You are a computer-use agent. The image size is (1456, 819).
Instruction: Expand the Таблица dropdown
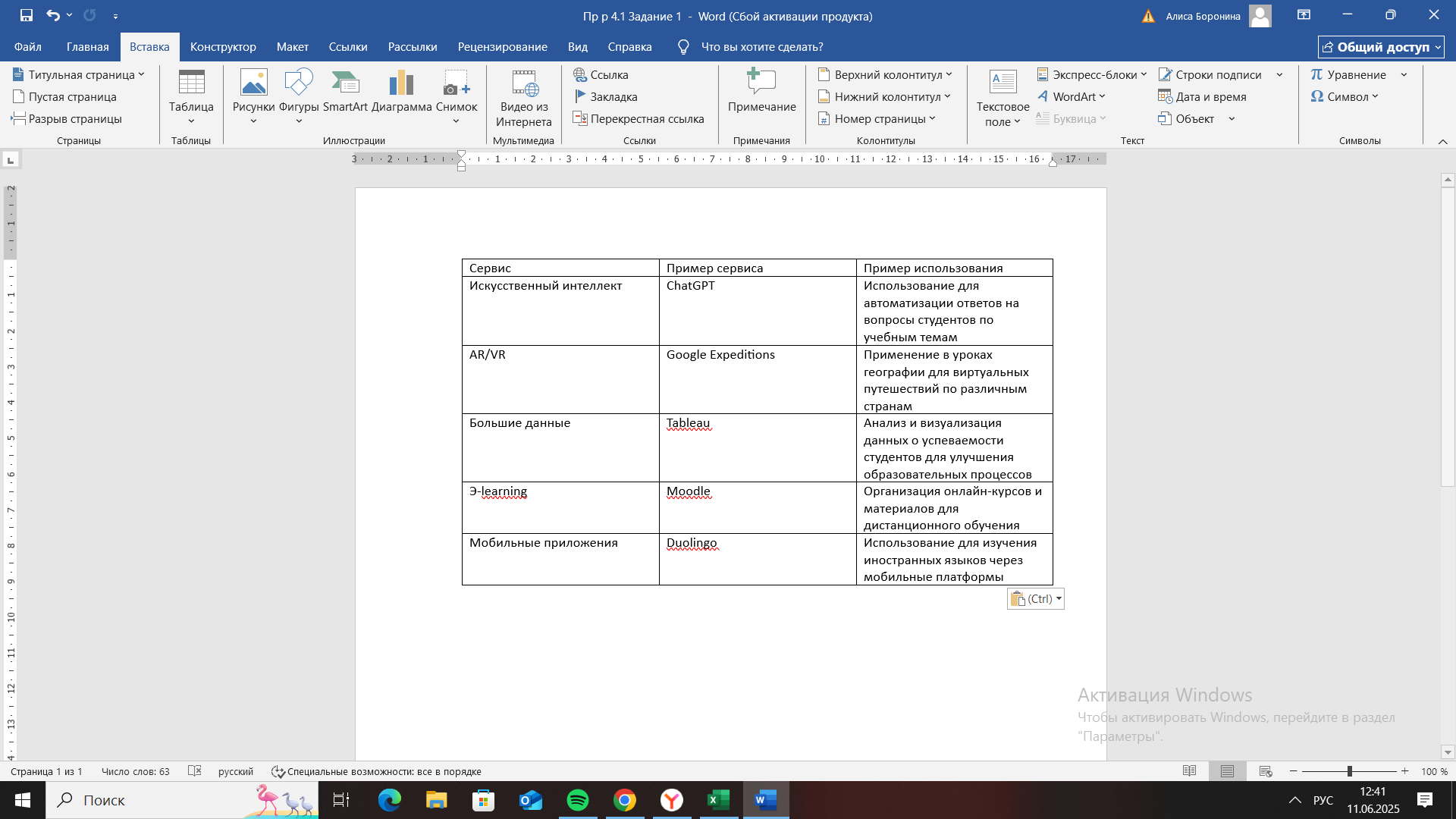click(191, 121)
